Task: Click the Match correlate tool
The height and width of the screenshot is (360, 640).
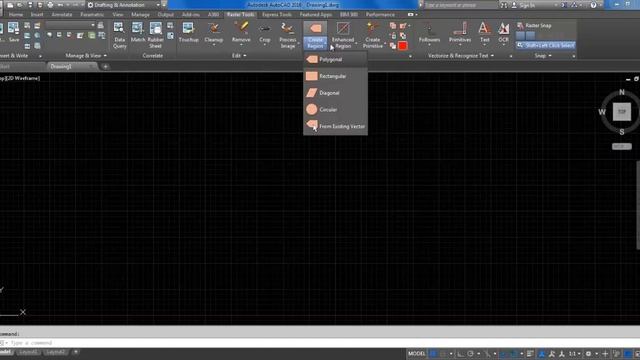Action: pyautogui.click(x=138, y=33)
